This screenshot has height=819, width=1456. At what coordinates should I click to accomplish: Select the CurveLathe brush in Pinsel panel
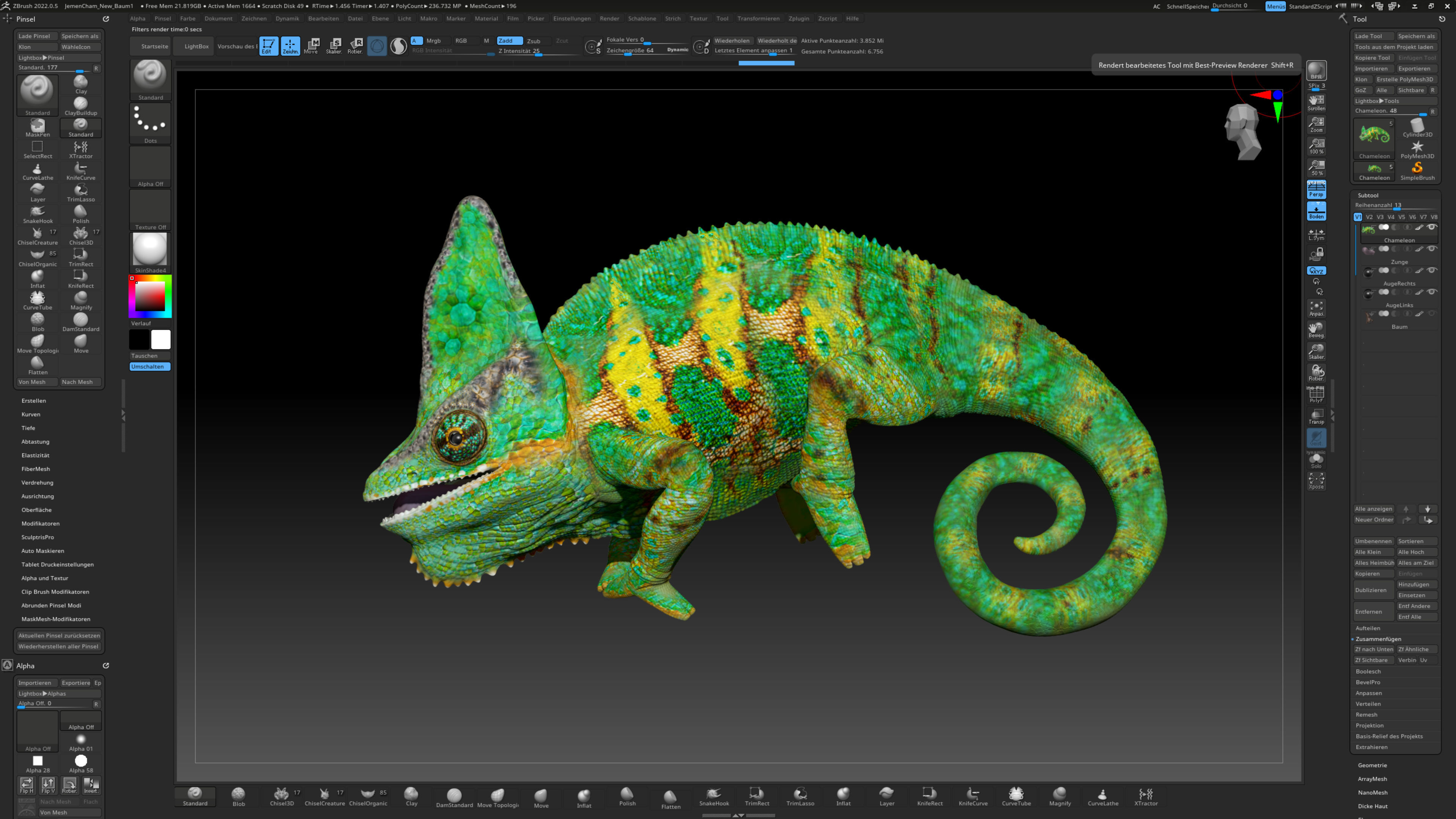tap(37, 171)
